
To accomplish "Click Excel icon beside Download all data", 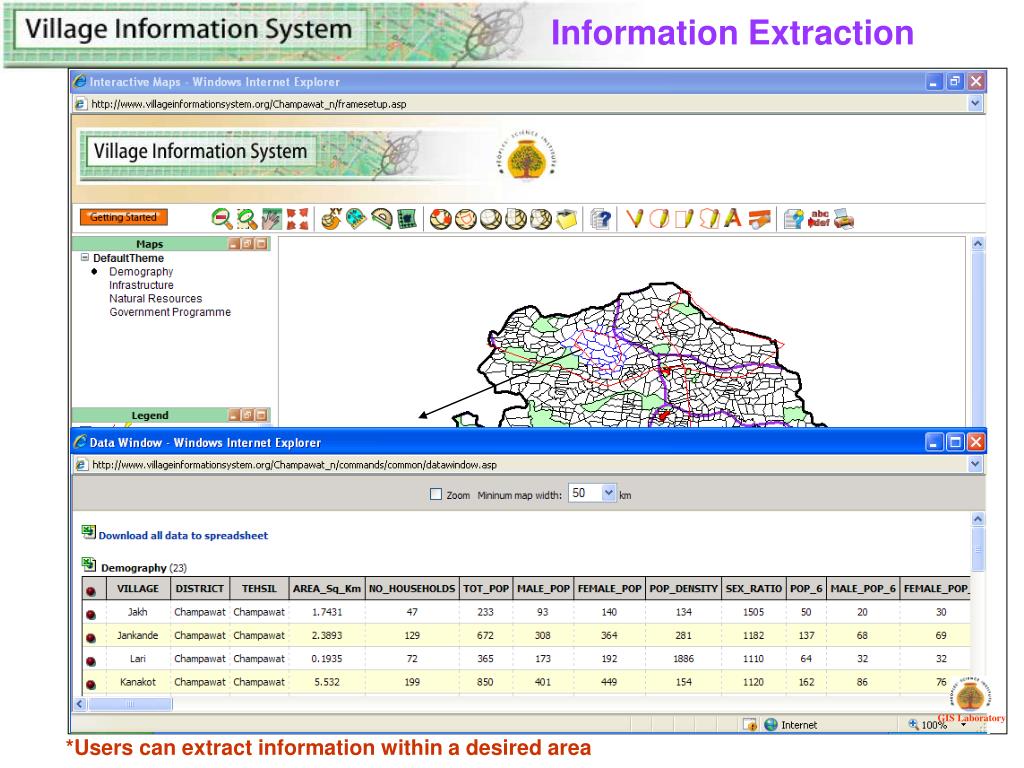I will 88,532.
